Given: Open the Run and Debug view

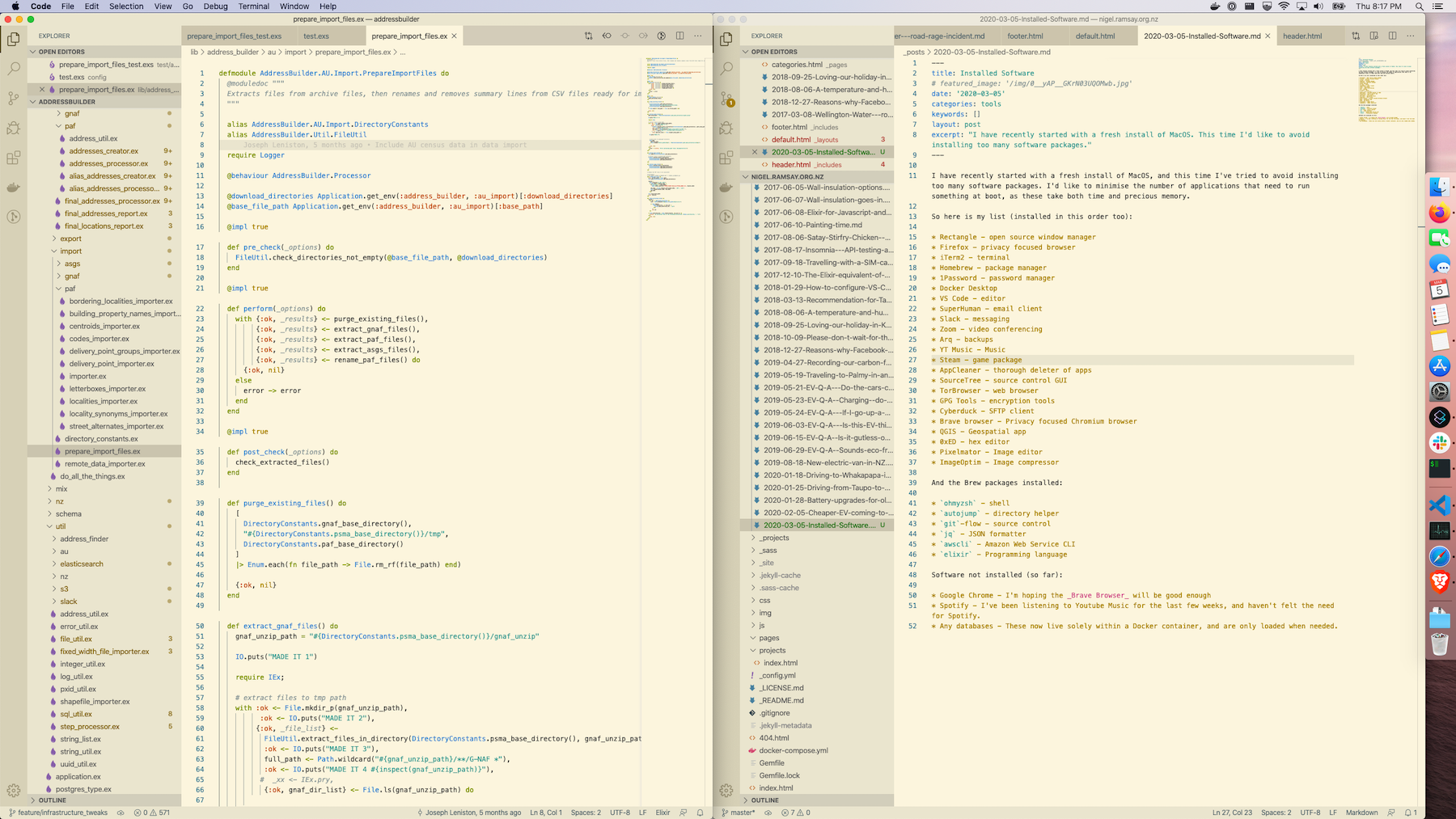Looking at the screenshot, I should 13,128.
